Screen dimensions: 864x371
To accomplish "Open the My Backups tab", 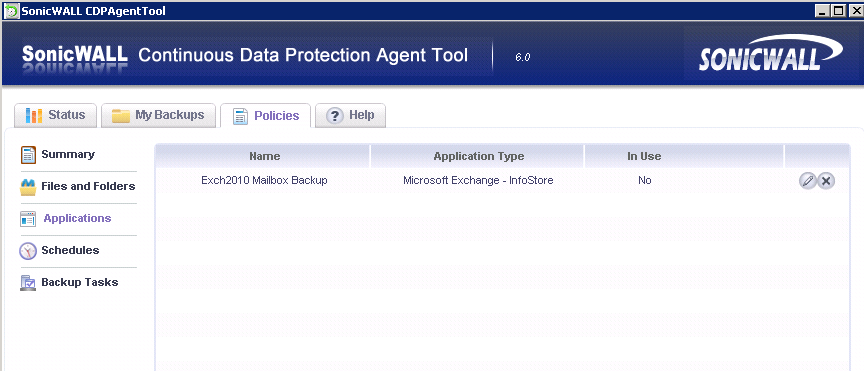I will tap(159, 115).
